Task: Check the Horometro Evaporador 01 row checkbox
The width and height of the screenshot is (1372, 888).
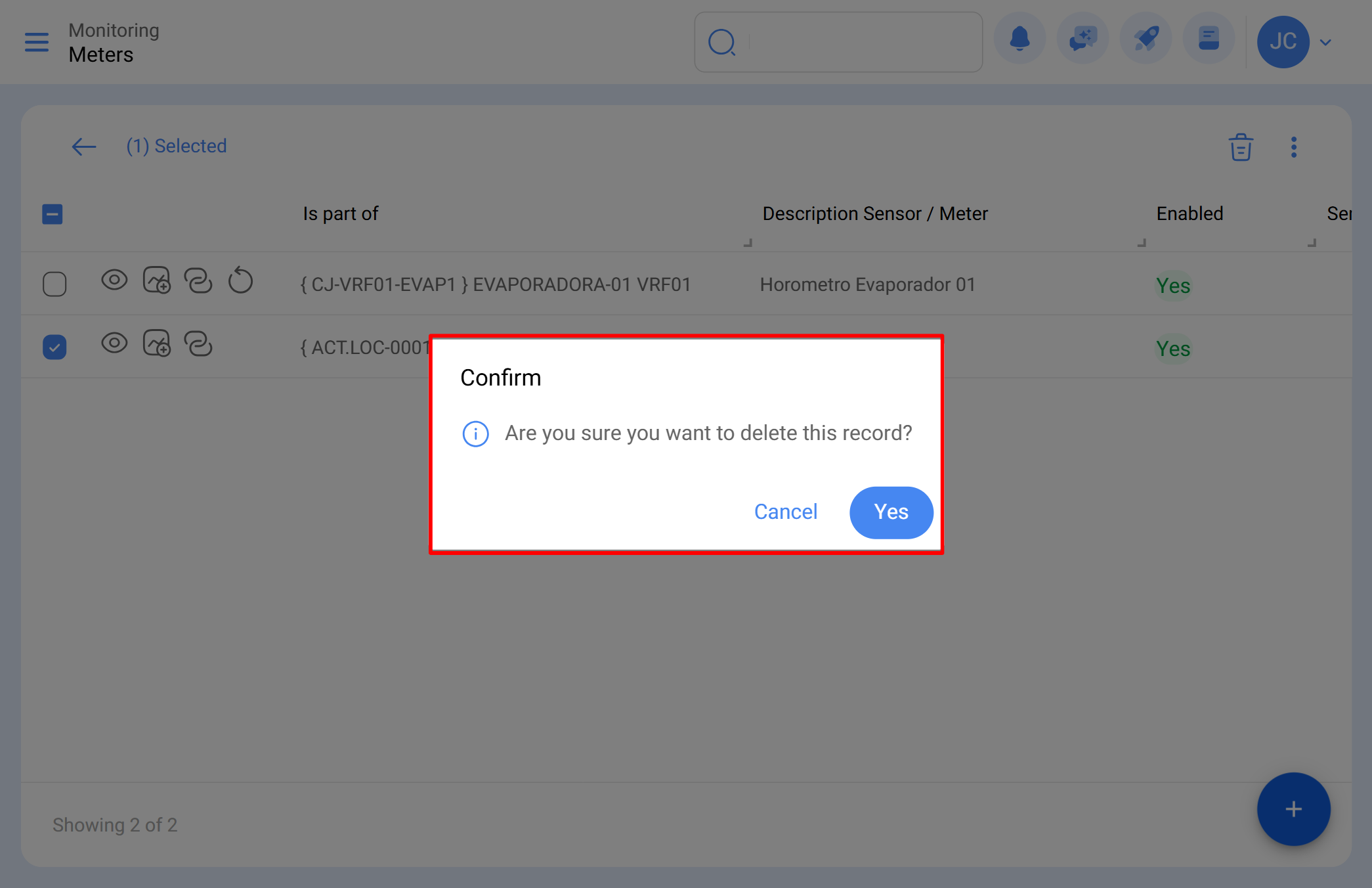Action: (54, 284)
